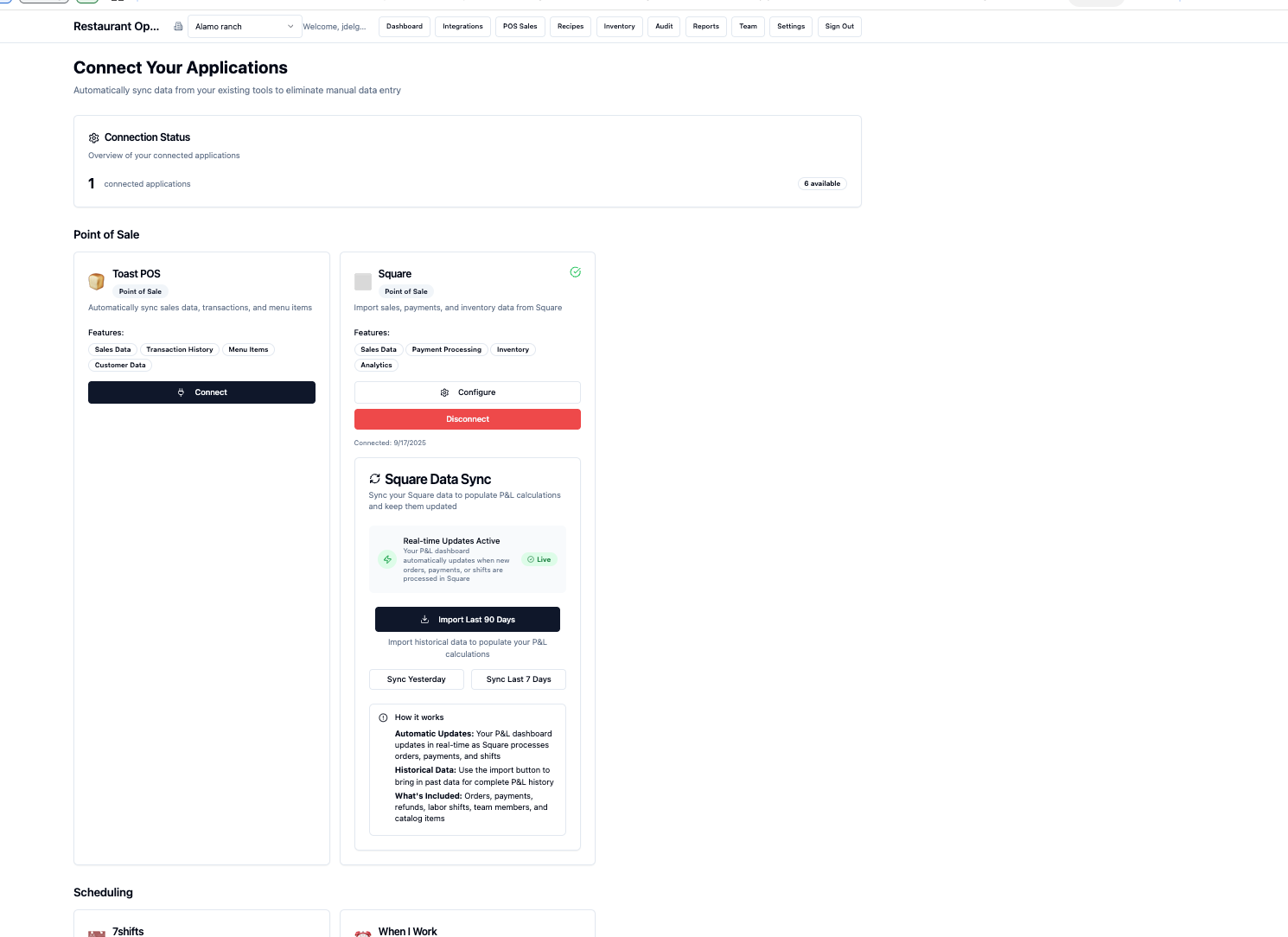Click the 6 available pill badge
The image size is (1288, 937).
(x=822, y=183)
